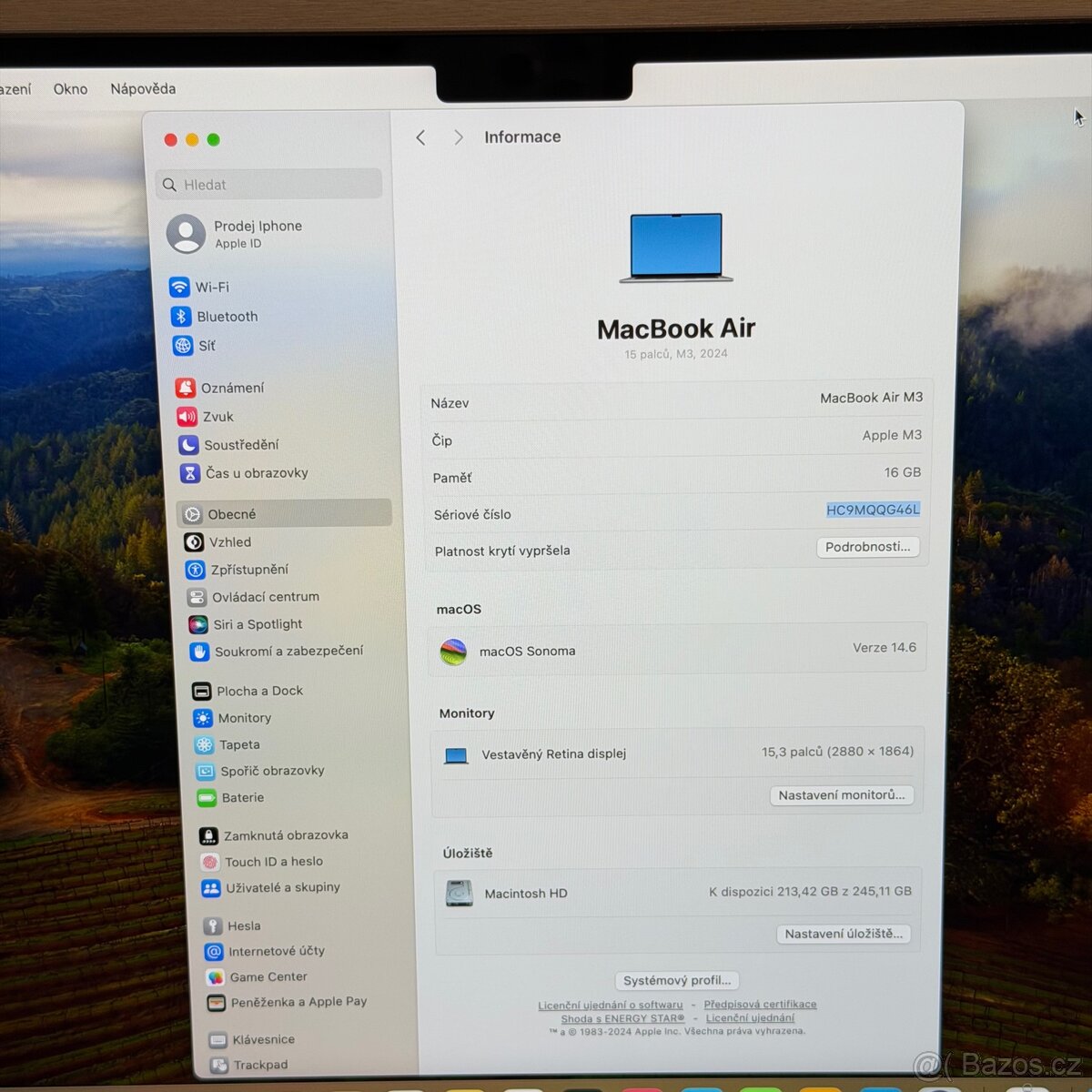Open the Bluetooth settings icon
The height and width of the screenshot is (1092, 1092).
coord(181,317)
